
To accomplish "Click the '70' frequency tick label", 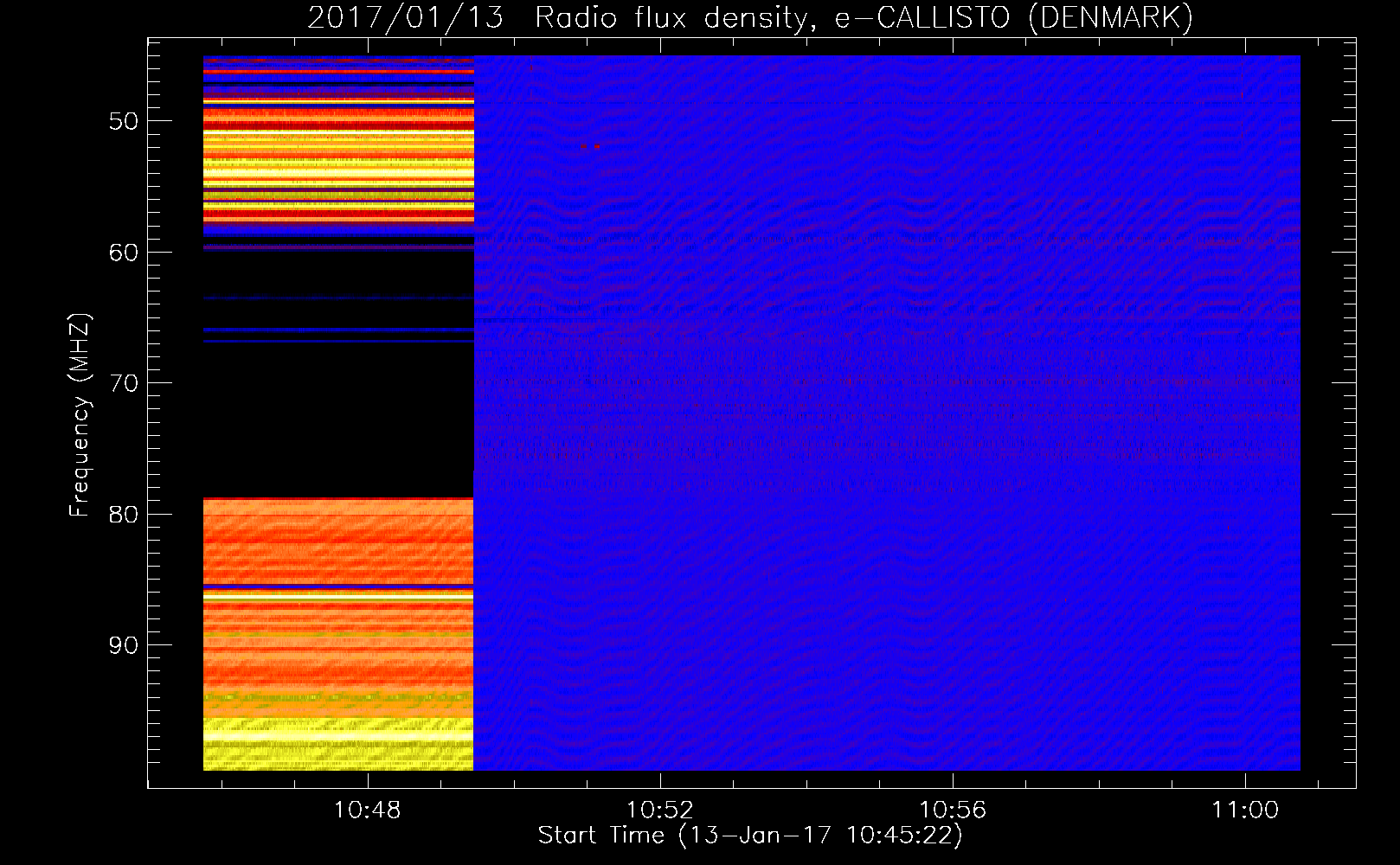I will point(124,383).
